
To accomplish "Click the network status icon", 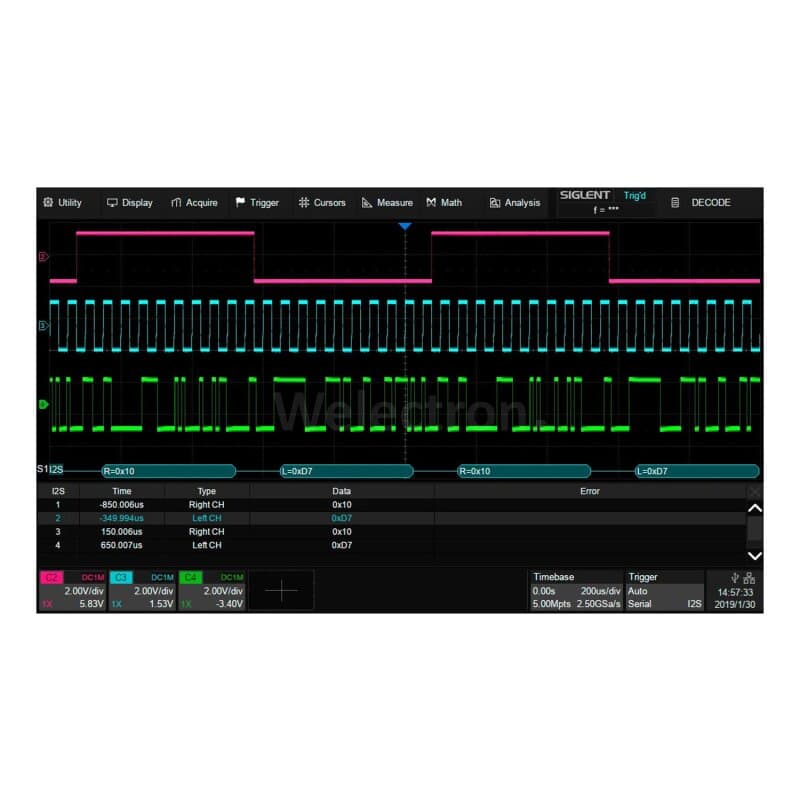I will pos(749,578).
